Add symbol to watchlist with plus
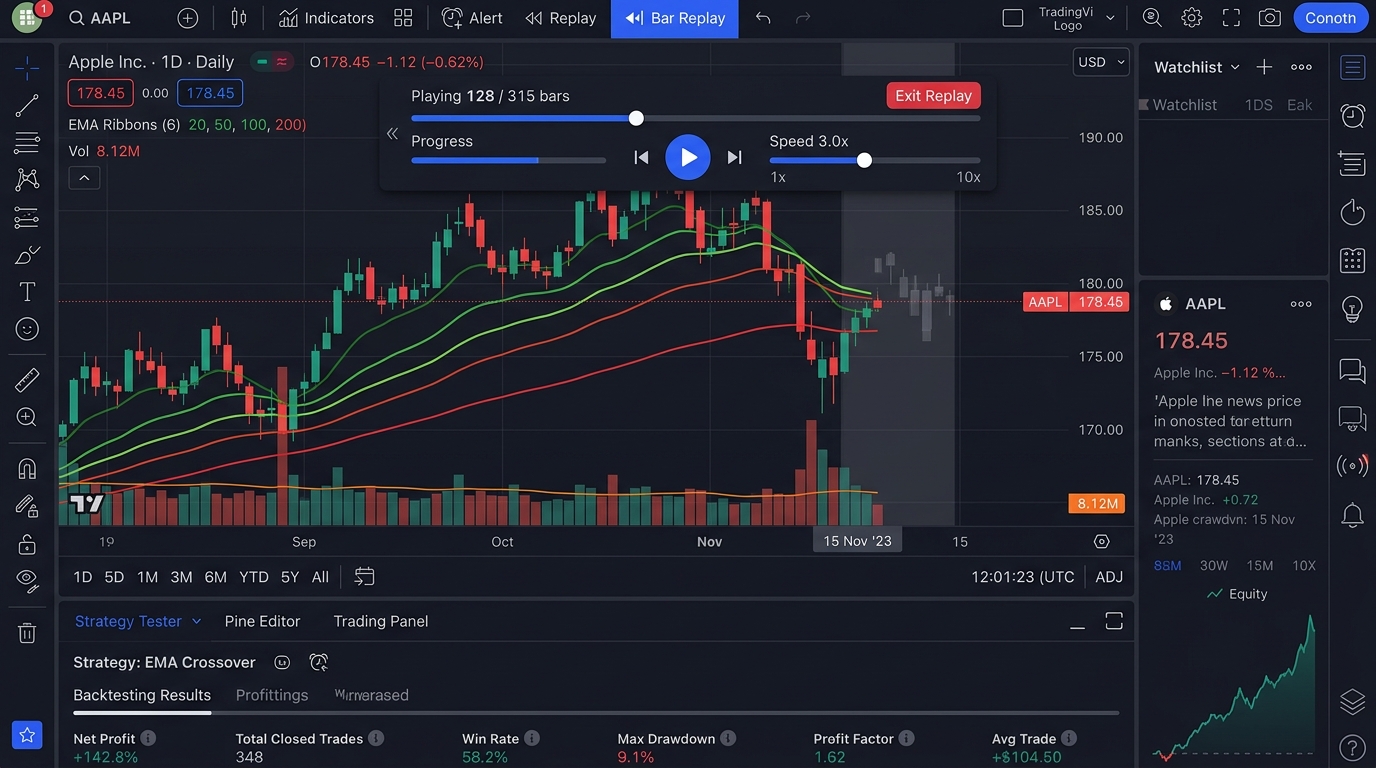This screenshot has height=768, width=1376. pos(1264,67)
